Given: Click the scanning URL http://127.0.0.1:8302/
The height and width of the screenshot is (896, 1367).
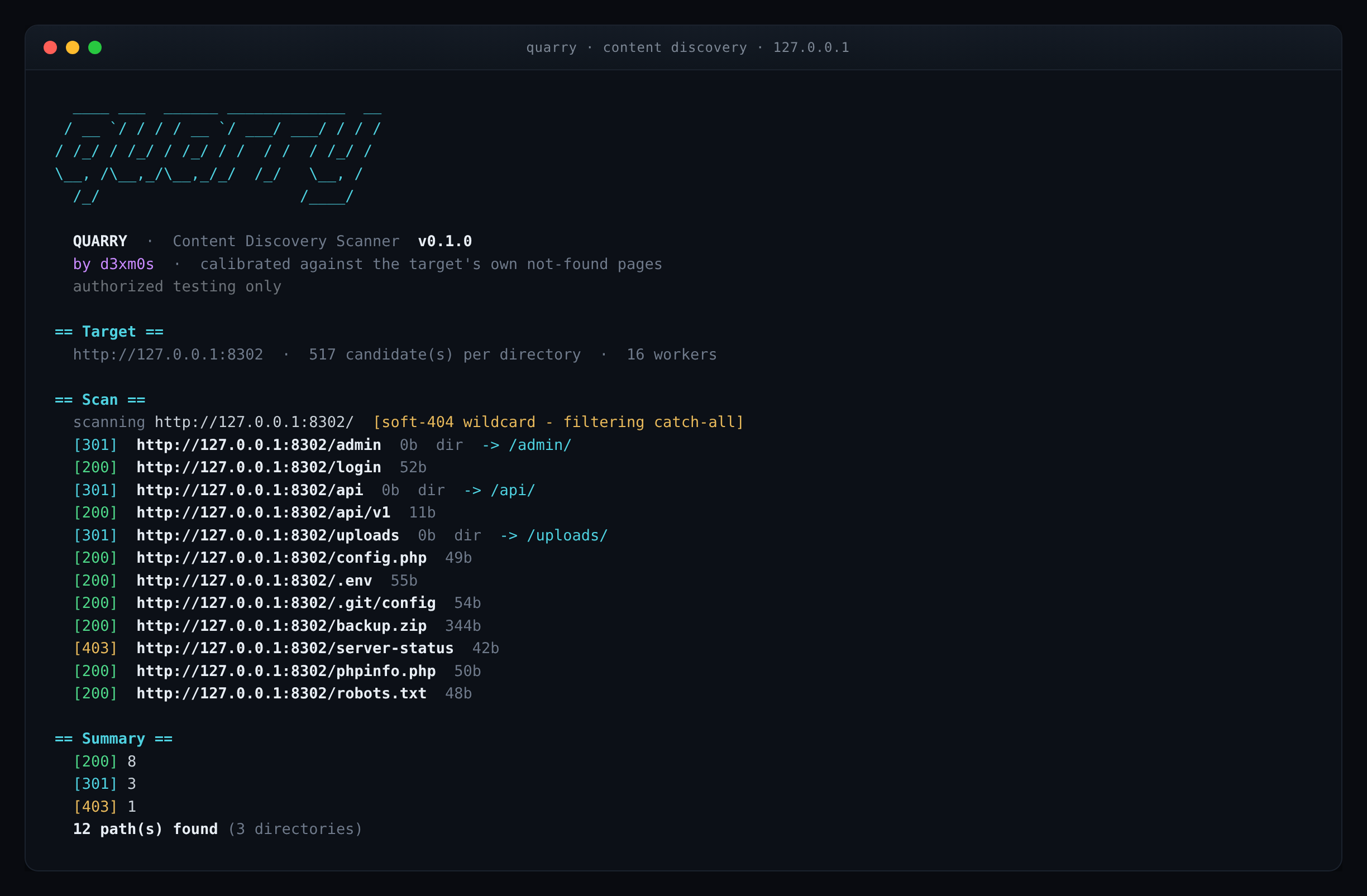Looking at the screenshot, I should 254,422.
